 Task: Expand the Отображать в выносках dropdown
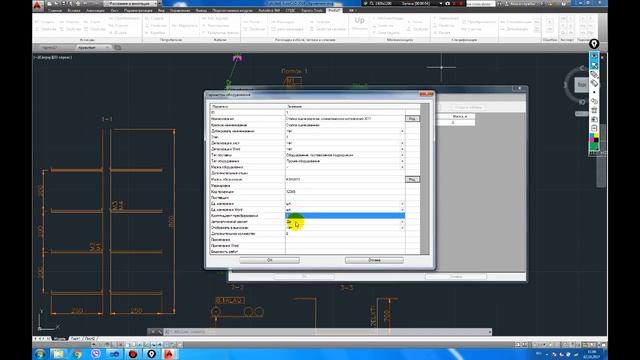click(402, 228)
